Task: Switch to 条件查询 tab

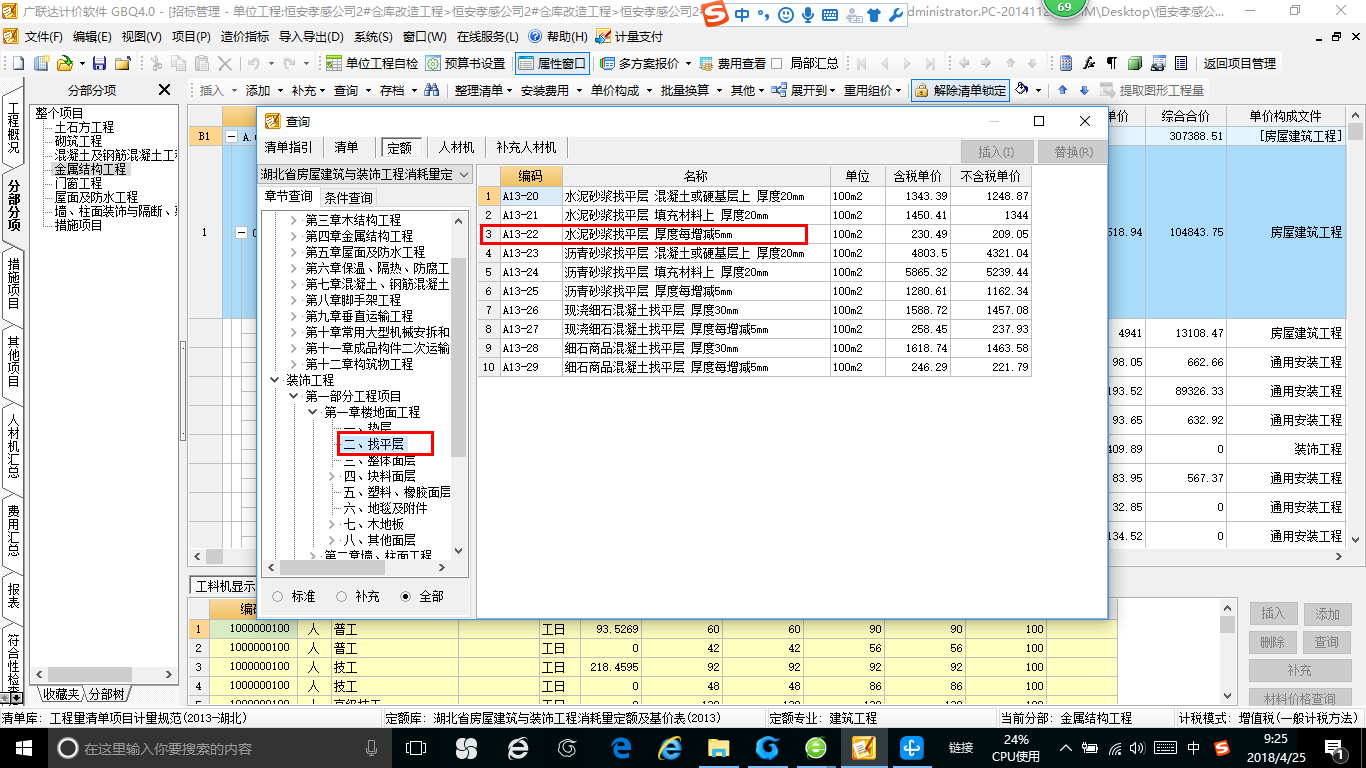Action: [348, 197]
